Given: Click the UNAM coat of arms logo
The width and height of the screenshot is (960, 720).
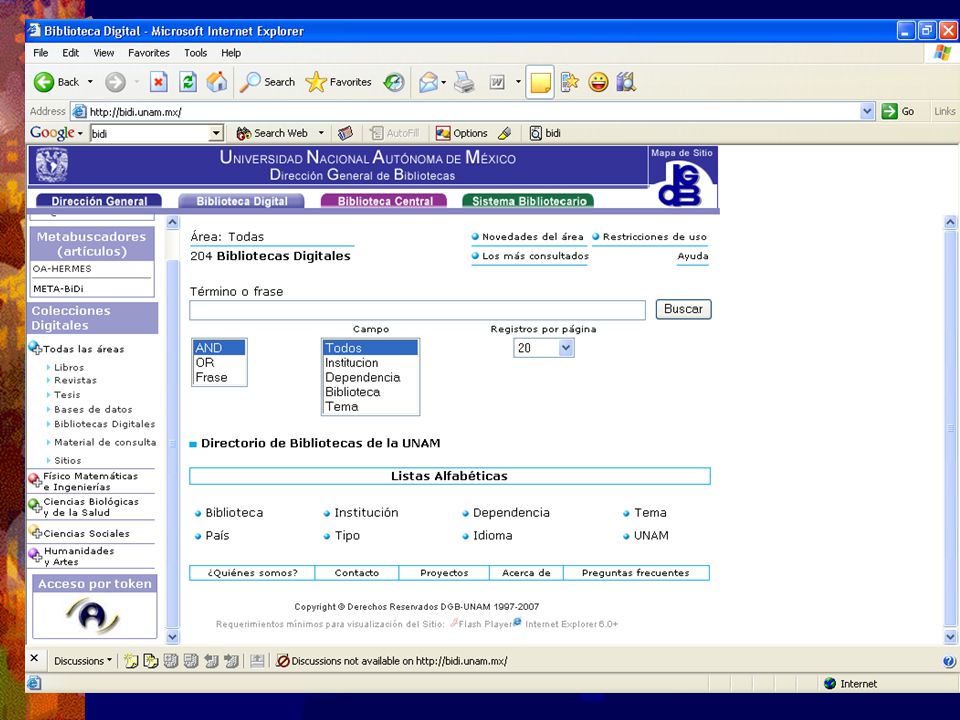Looking at the screenshot, I should 52,165.
